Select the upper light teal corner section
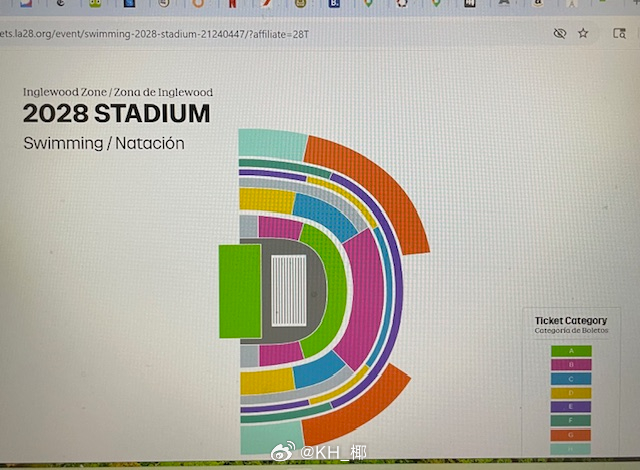The width and height of the screenshot is (640, 470). tap(271, 143)
